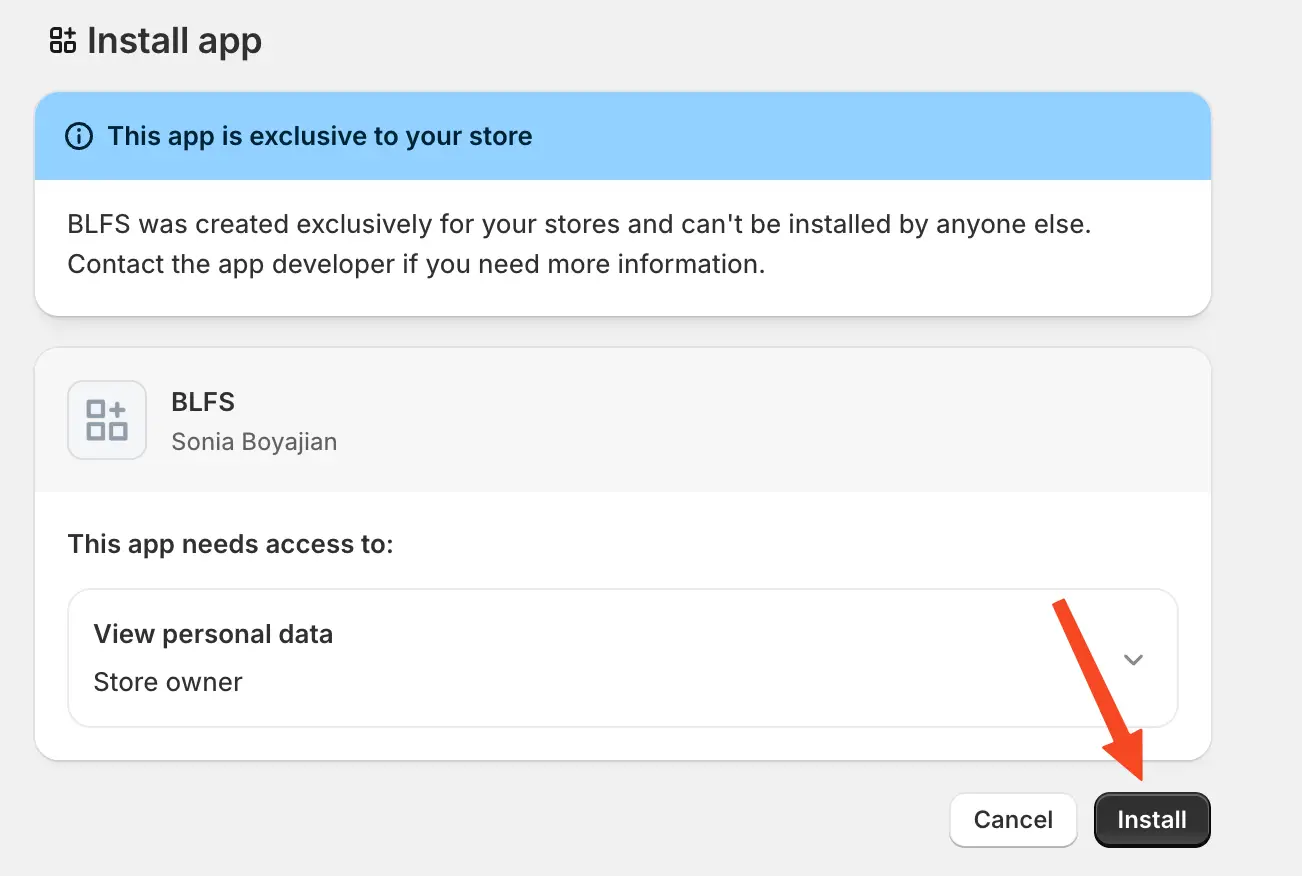Click the BLFS app summary card

point(622,420)
